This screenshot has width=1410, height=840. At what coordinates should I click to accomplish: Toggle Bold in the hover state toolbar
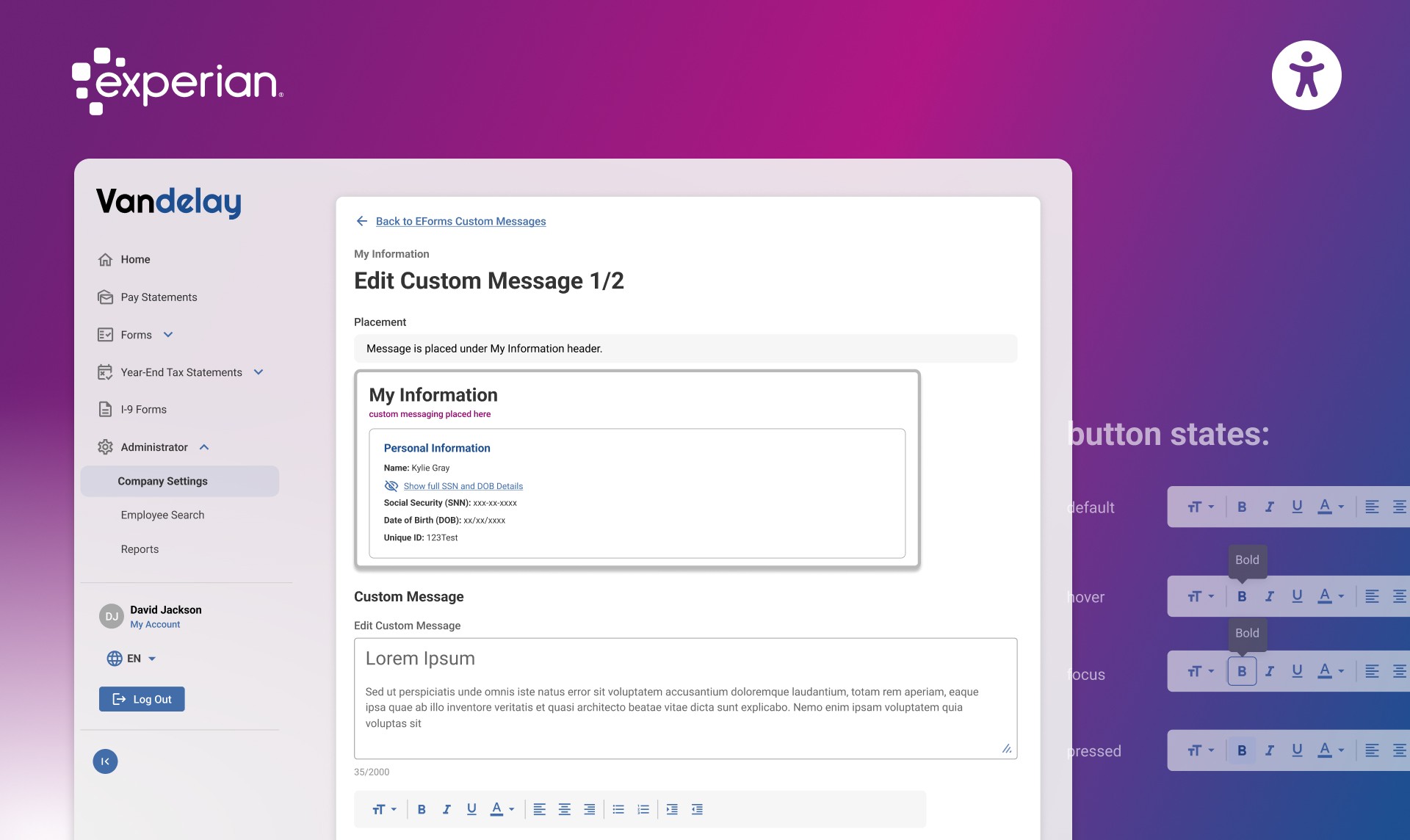(x=1242, y=596)
